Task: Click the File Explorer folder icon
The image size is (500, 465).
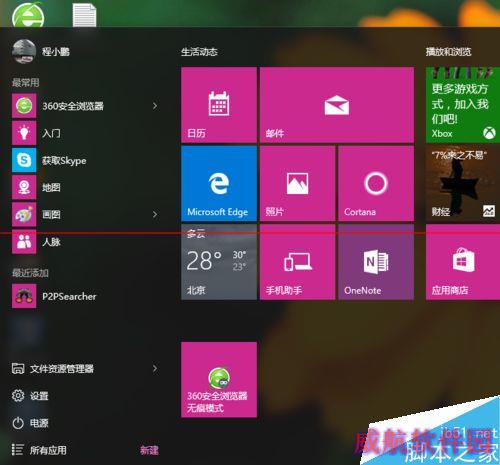Action: tap(18, 368)
